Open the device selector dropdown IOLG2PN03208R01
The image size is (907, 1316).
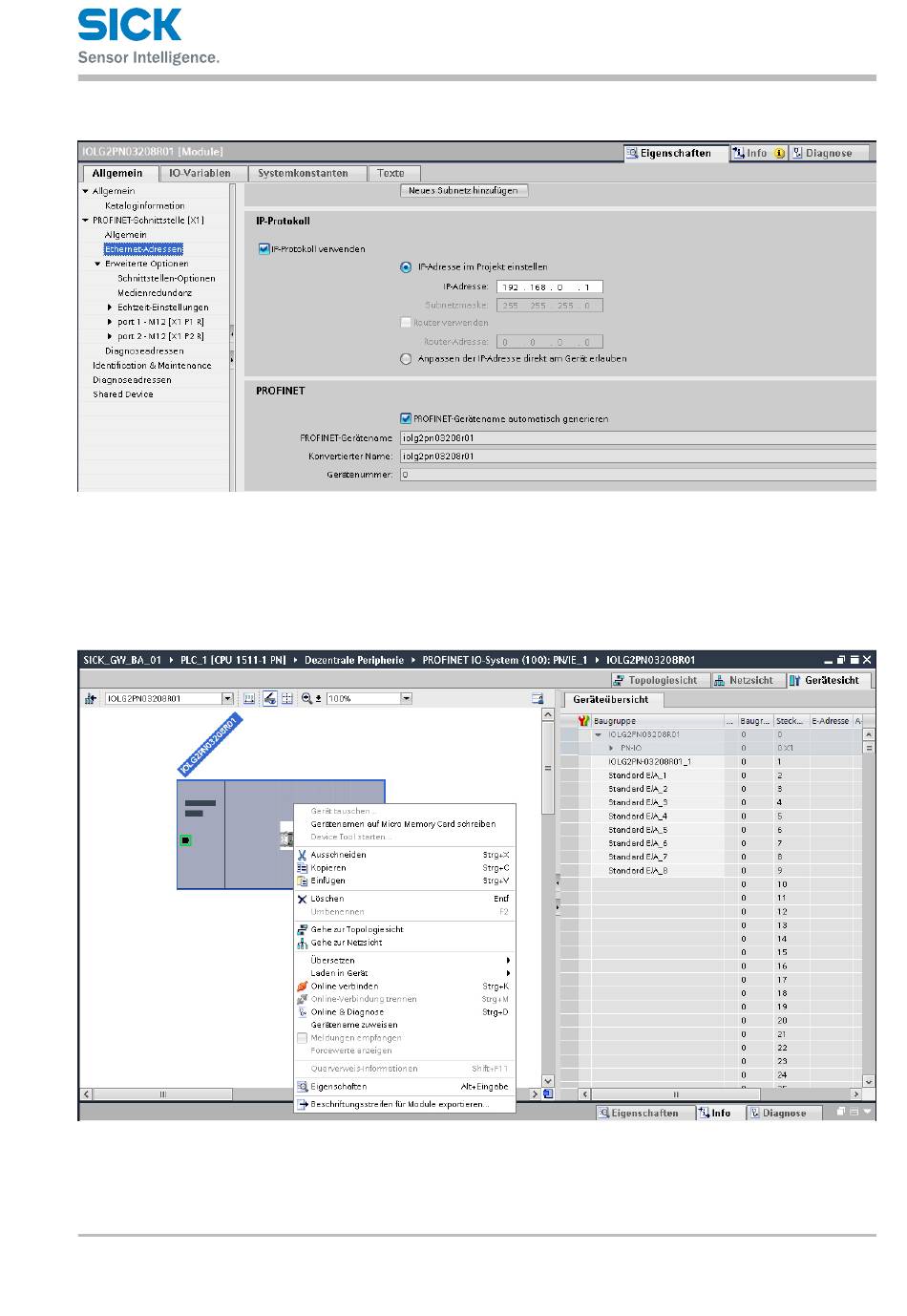click(x=227, y=699)
